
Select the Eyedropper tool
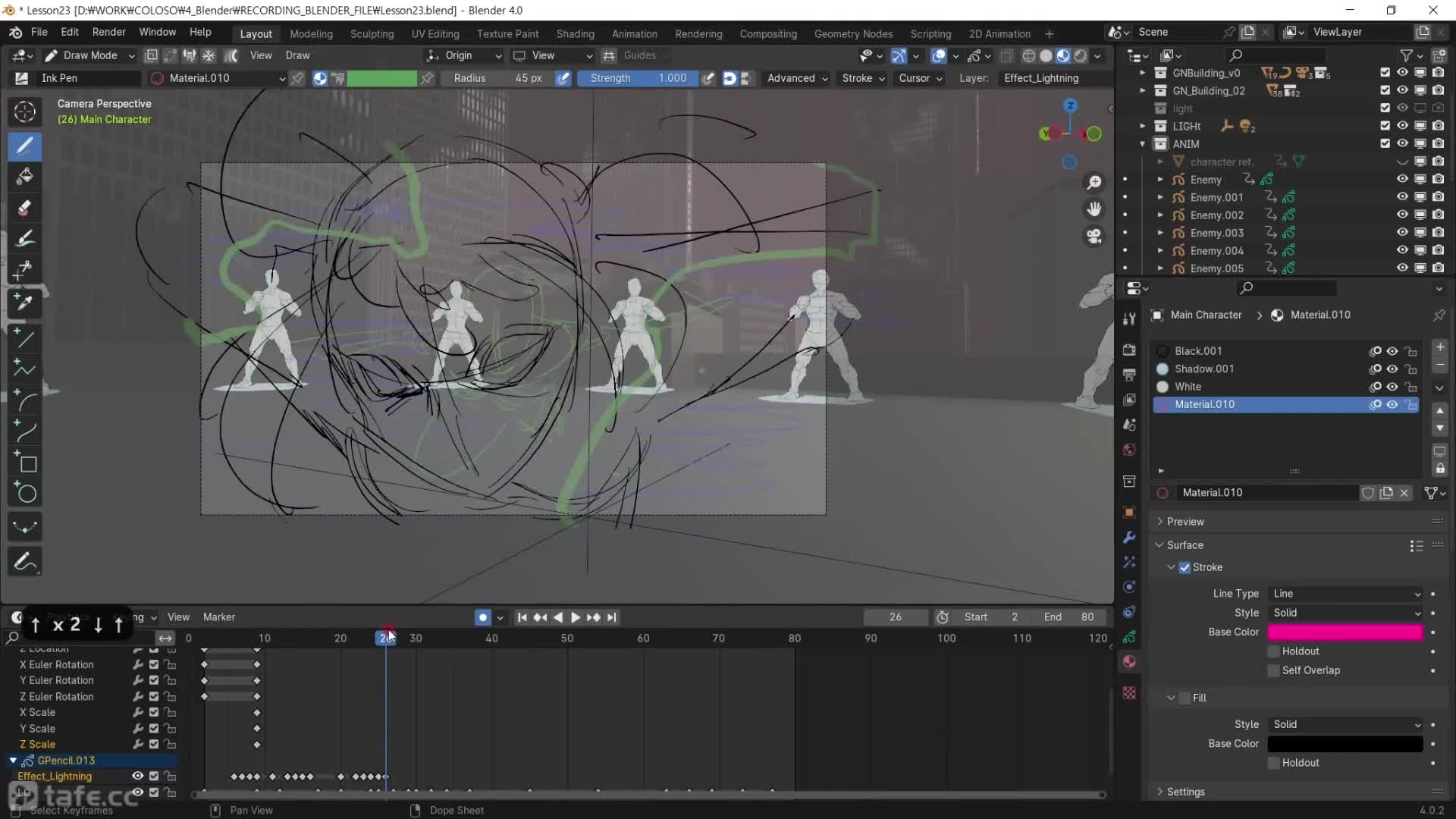(x=24, y=303)
